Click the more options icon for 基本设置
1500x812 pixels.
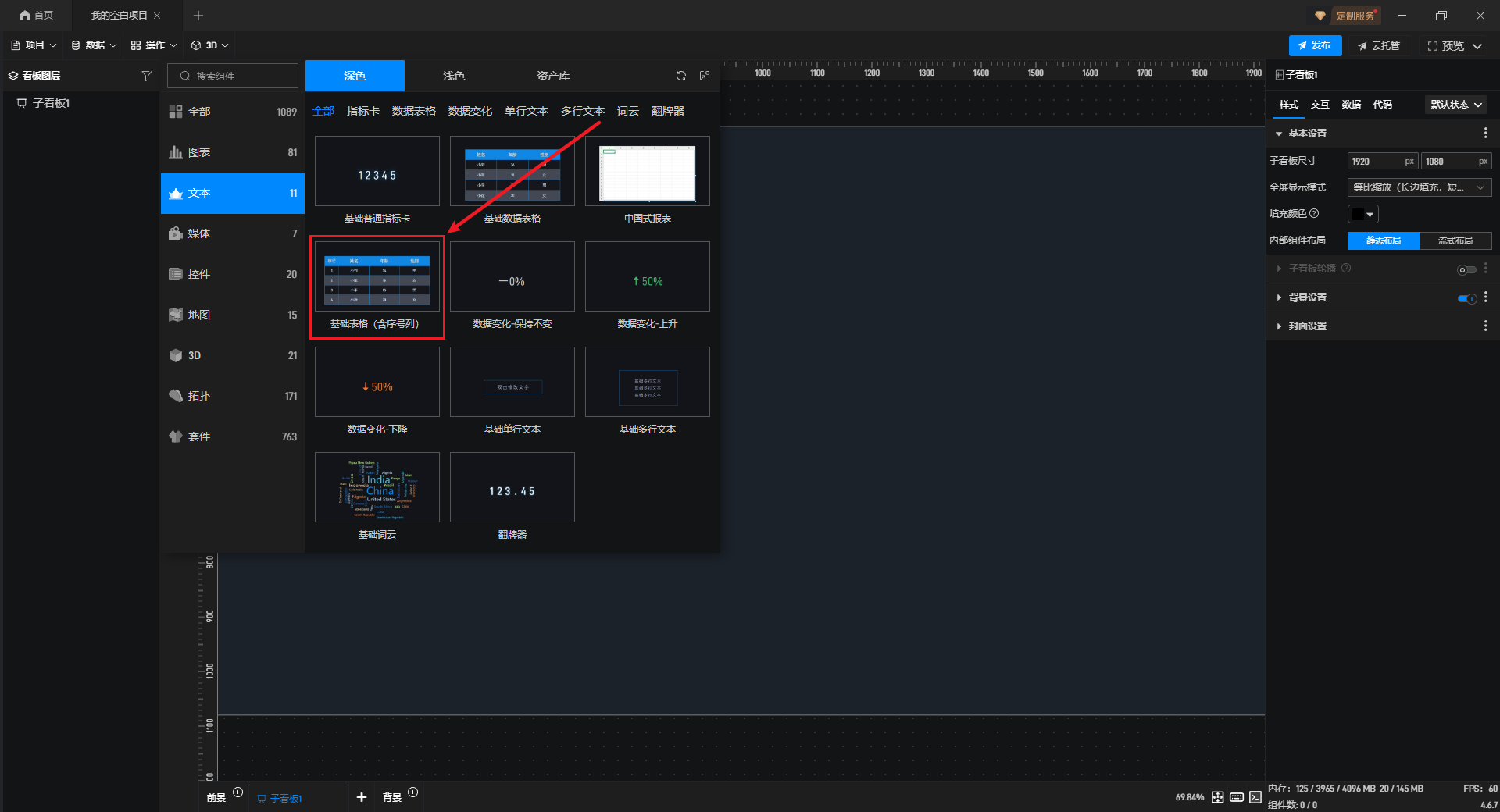coord(1485,134)
